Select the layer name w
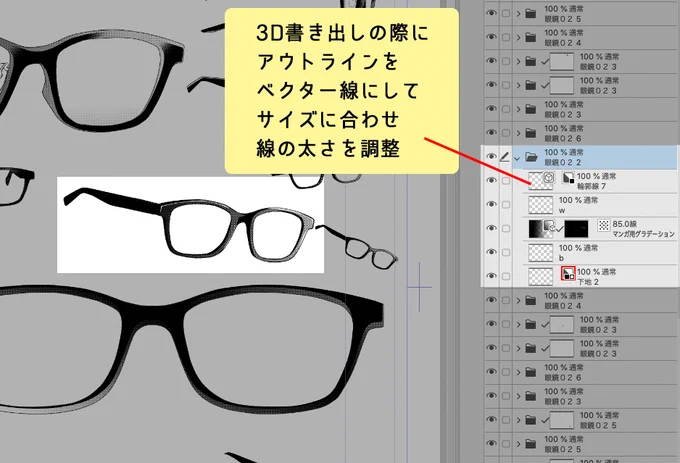 point(562,211)
